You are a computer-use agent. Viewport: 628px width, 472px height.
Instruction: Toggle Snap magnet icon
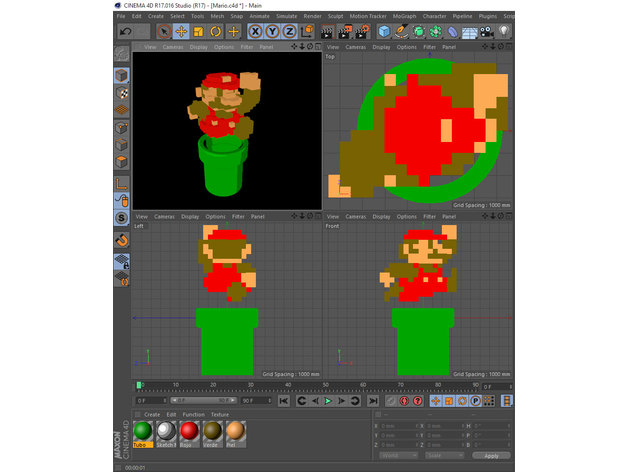point(121,240)
